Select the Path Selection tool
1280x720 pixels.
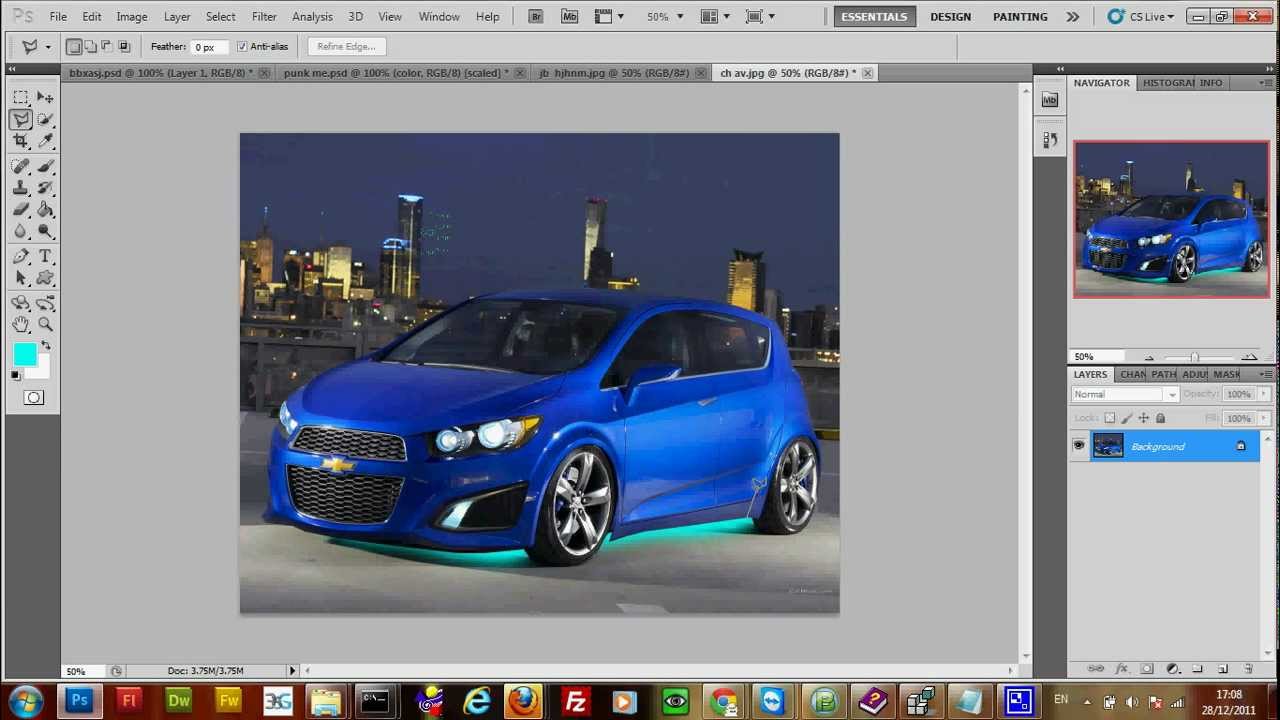pyautogui.click(x=21, y=279)
